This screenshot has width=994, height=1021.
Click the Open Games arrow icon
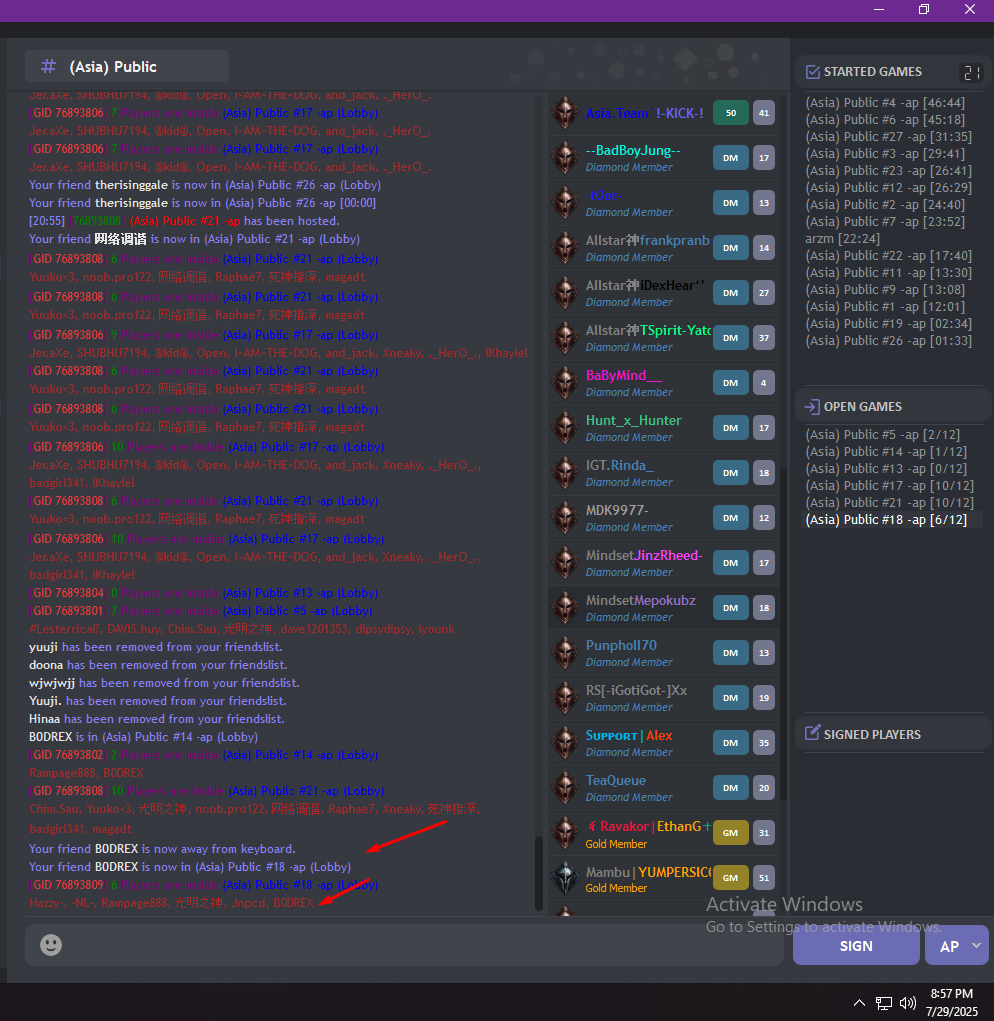(812, 407)
